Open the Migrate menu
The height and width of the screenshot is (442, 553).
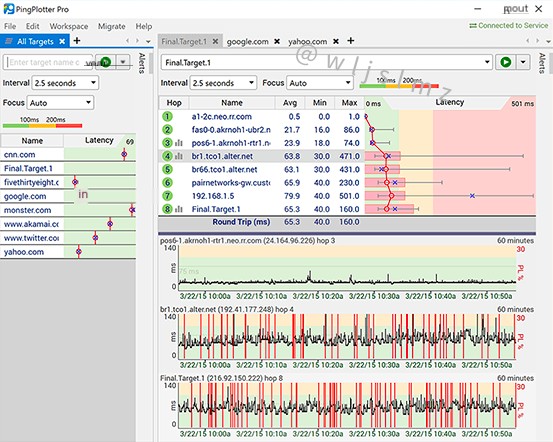[x=111, y=26]
